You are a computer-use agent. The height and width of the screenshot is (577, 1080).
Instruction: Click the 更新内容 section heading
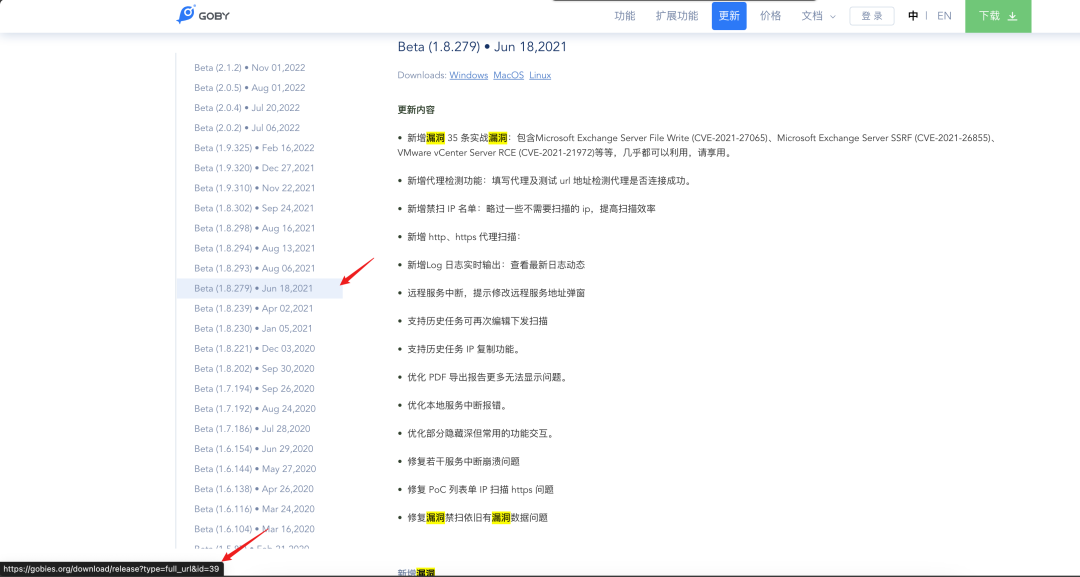(x=416, y=109)
